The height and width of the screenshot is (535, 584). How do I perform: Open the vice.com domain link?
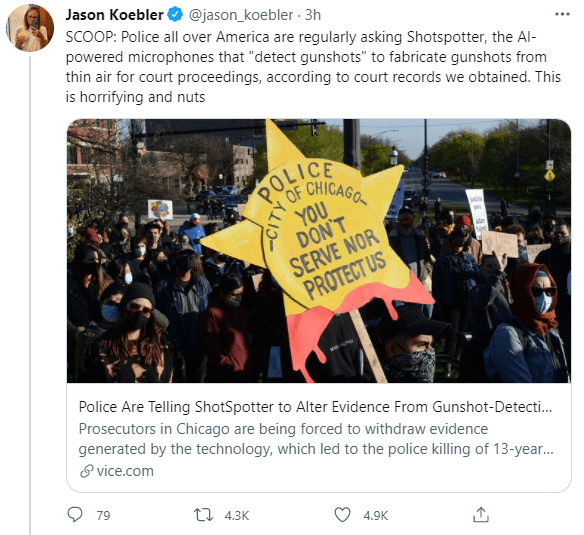pos(125,471)
